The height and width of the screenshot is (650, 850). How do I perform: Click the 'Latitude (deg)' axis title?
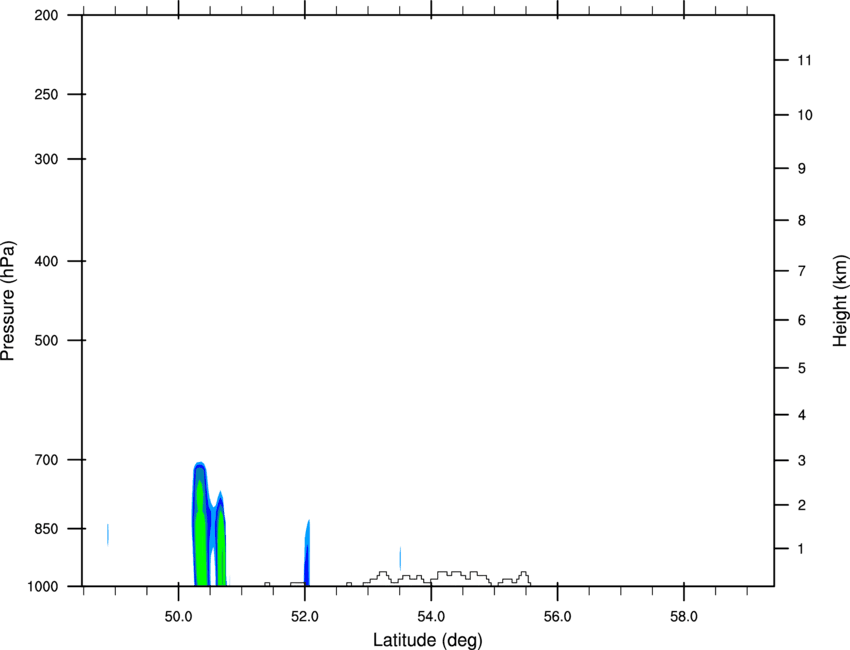tap(427, 640)
